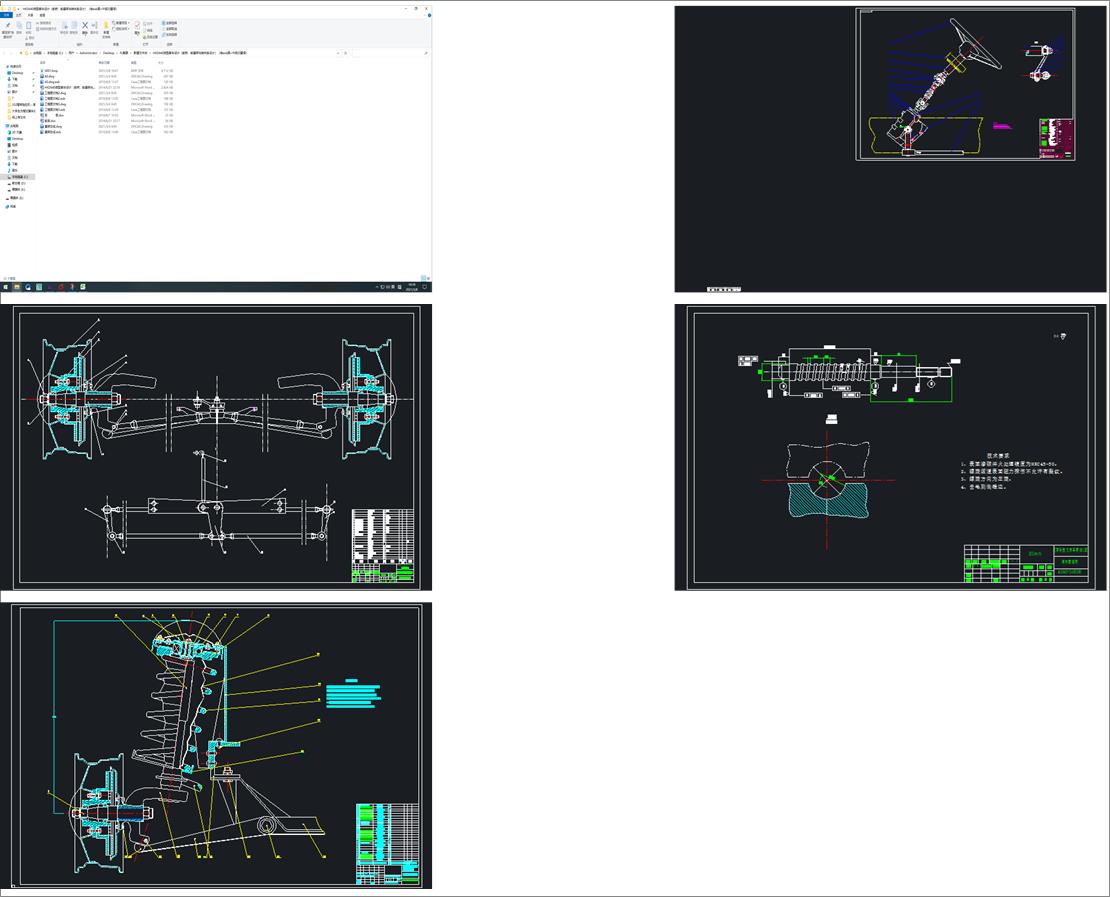Open the red app icon on taskbar
Screen dimensions: 1110x897
pyautogui.click(x=61, y=287)
